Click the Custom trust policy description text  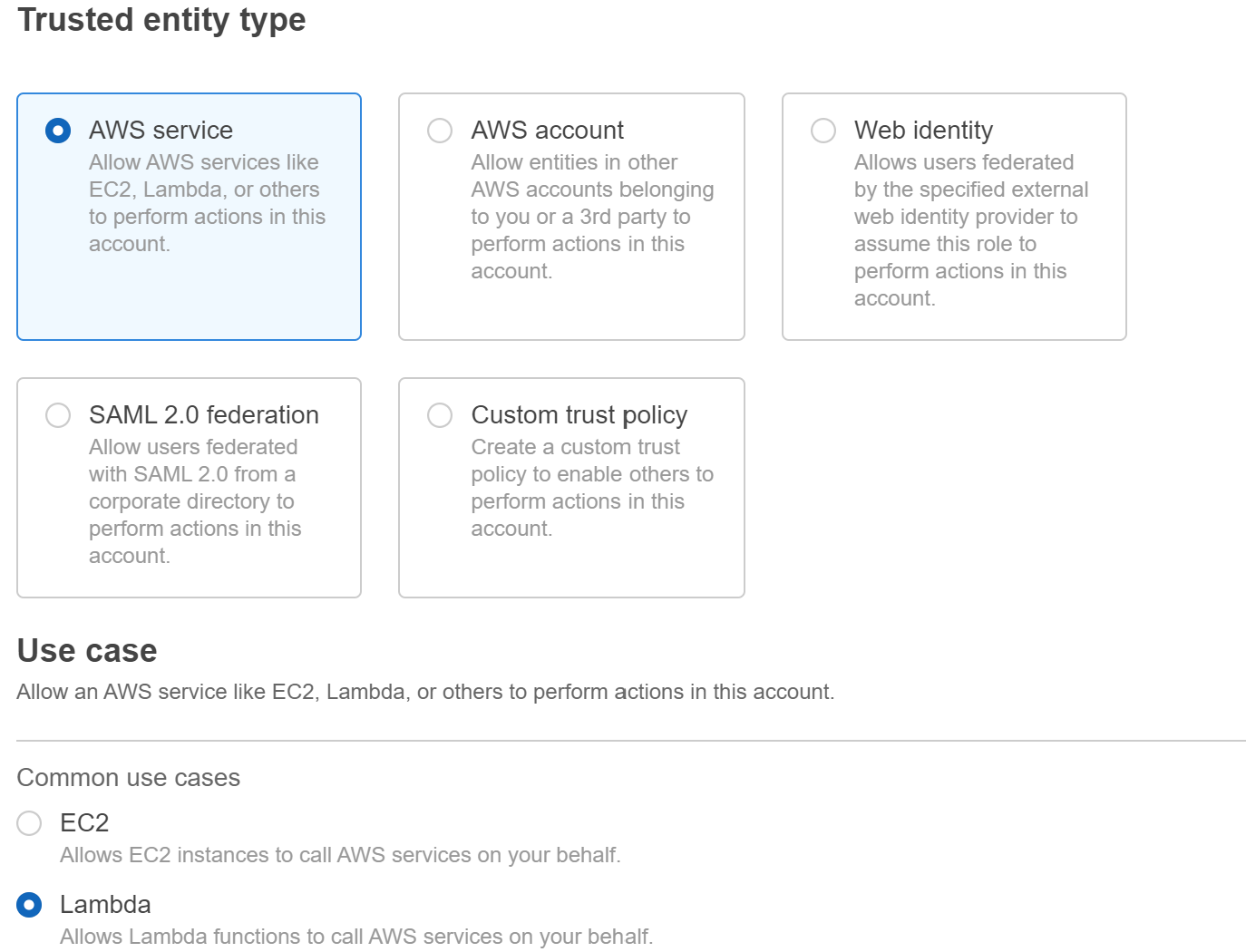[x=591, y=488]
